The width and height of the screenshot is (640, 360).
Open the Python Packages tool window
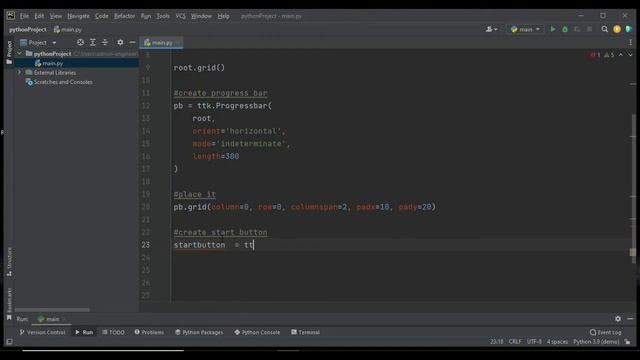pos(199,332)
